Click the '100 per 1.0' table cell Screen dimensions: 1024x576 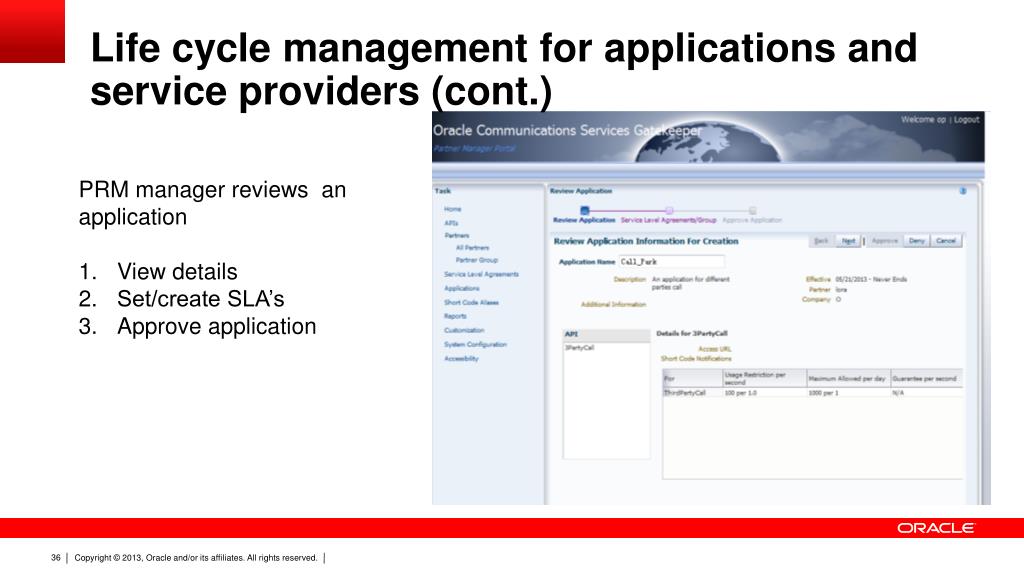coord(741,393)
